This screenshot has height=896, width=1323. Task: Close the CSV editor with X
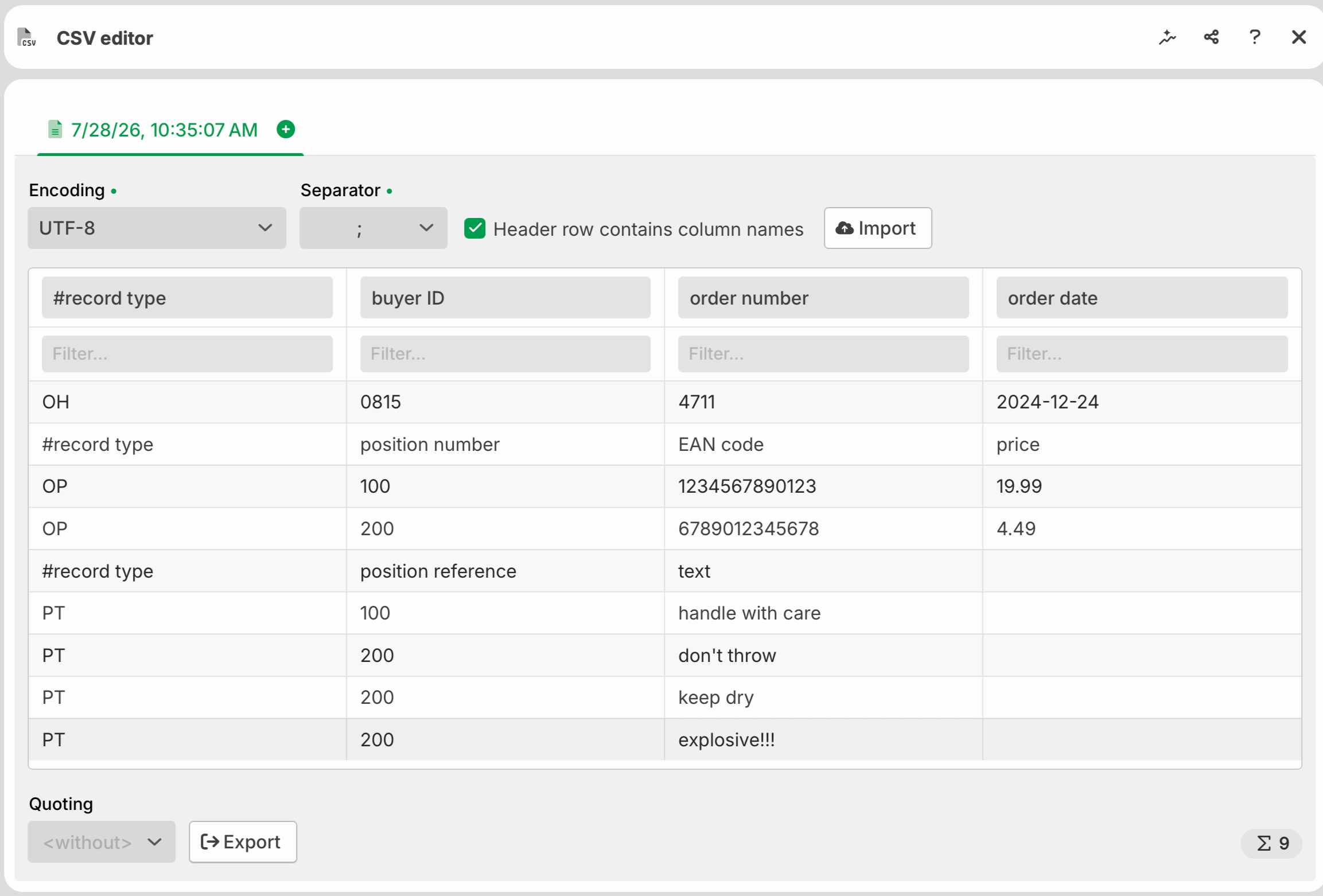(1299, 38)
